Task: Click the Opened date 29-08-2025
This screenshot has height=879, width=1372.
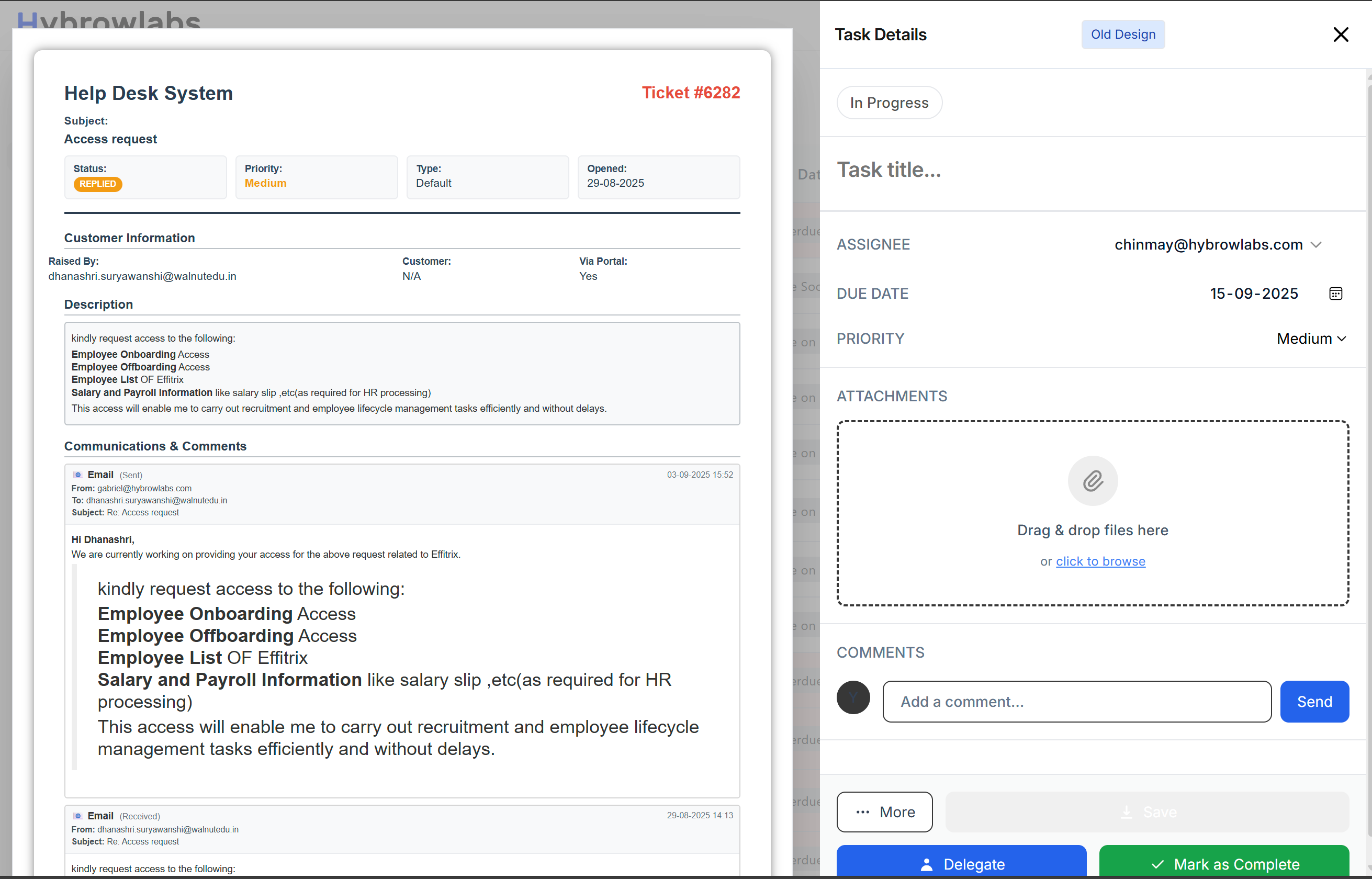Action: [x=615, y=183]
